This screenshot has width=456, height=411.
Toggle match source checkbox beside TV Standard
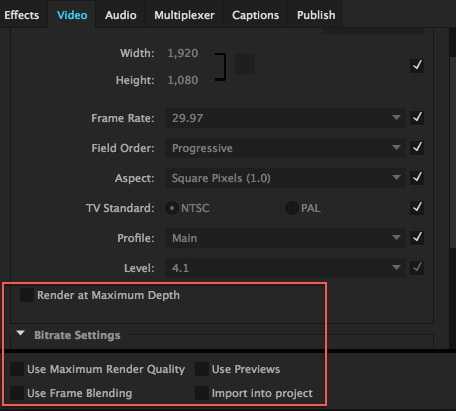coord(417,207)
